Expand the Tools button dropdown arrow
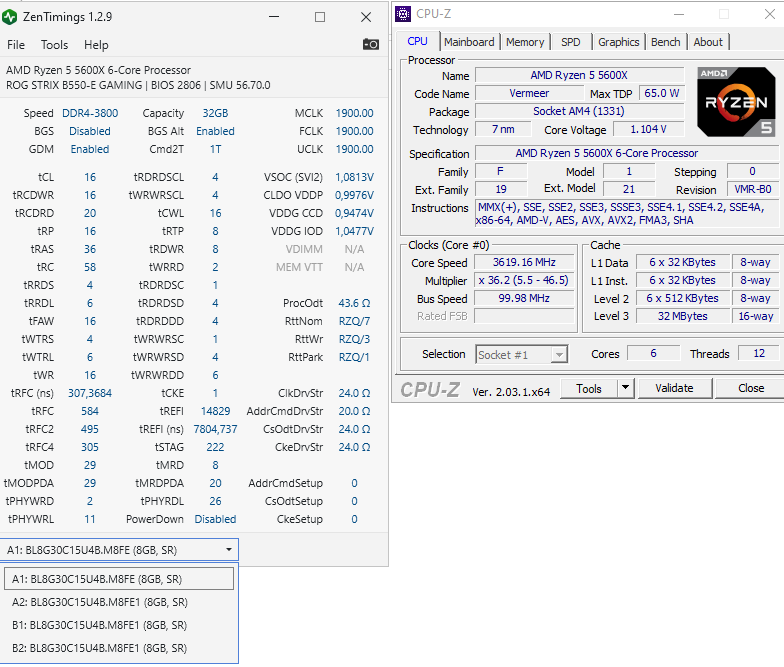 [x=626, y=388]
